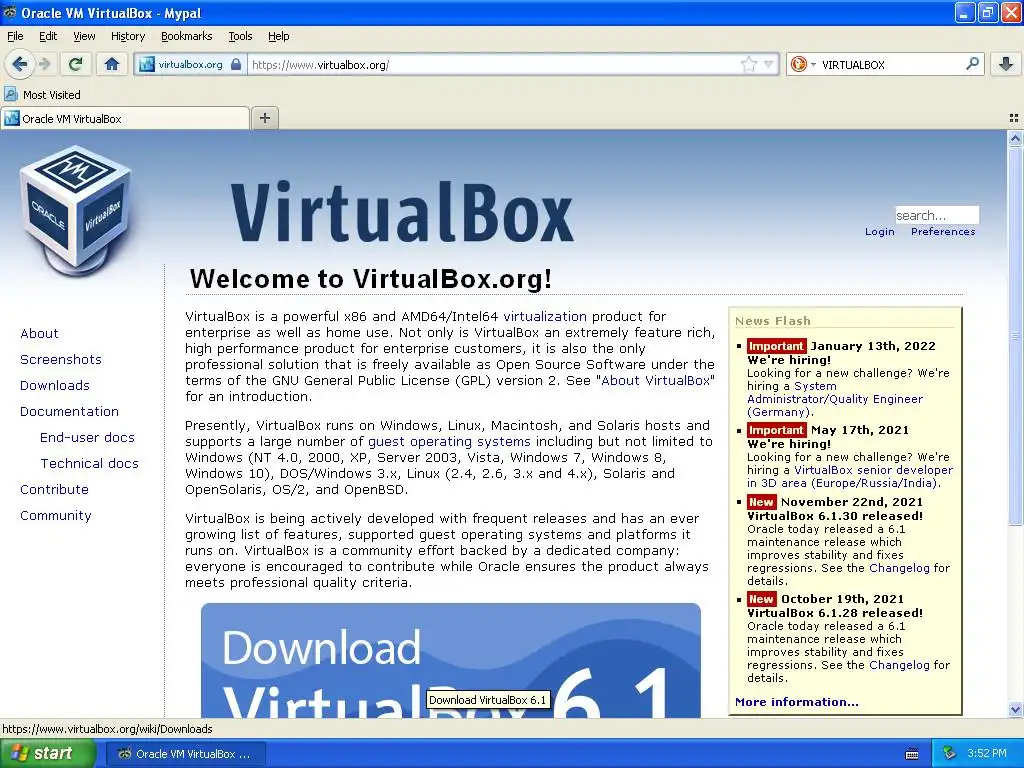Open the Login link
Image resolution: width=1024 pixels, height=768 pixels.
pos(880,232)
